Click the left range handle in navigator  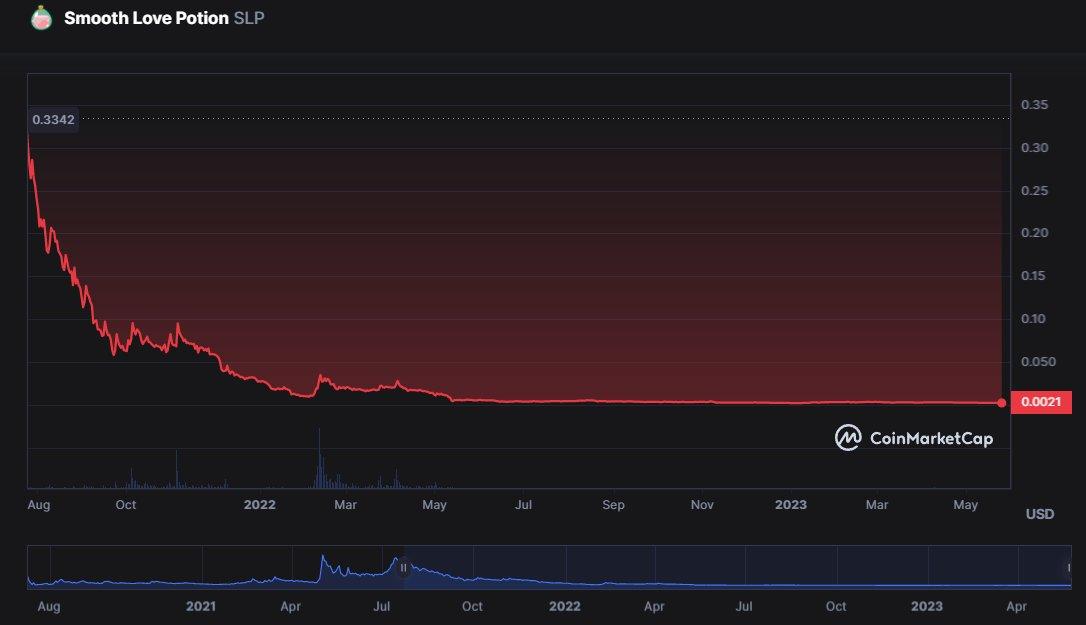point(404,567)
